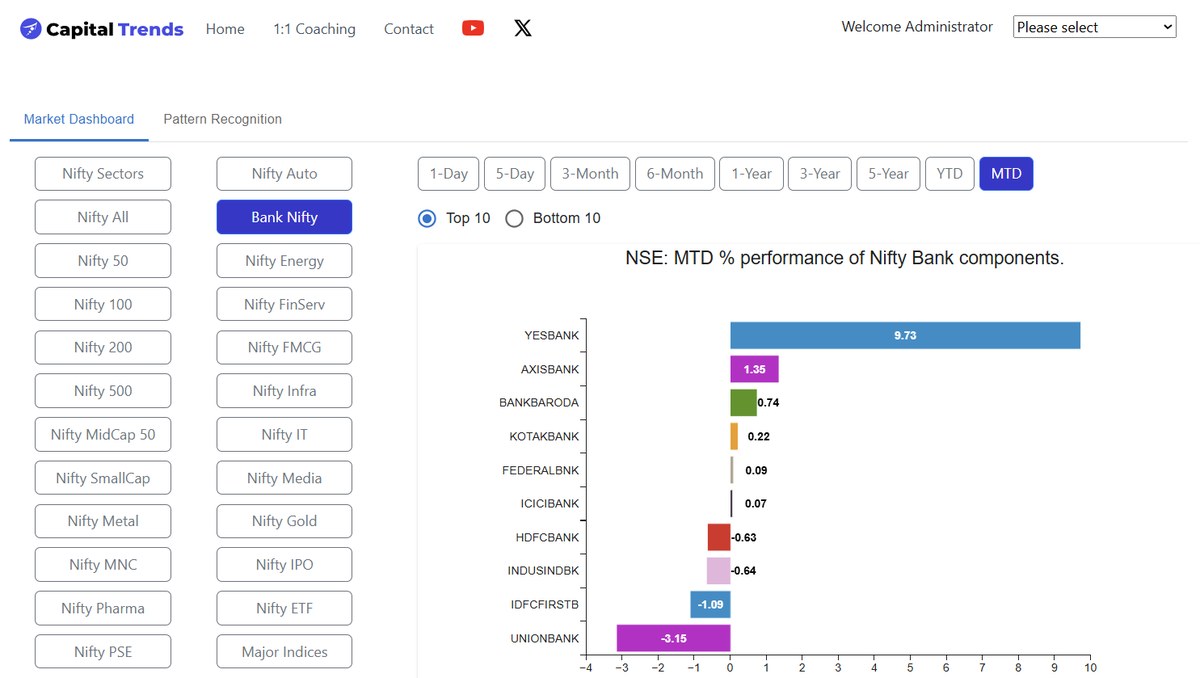The width and height of the screenshot is (1200, 678).
Task: Click the BANKBARODA green bar
Action: (x=744, y=403)
